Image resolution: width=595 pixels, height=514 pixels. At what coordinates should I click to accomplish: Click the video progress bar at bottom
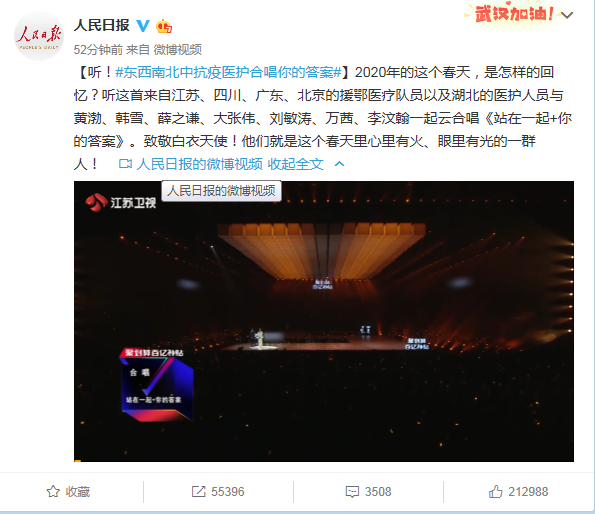(x=324, y=461)
